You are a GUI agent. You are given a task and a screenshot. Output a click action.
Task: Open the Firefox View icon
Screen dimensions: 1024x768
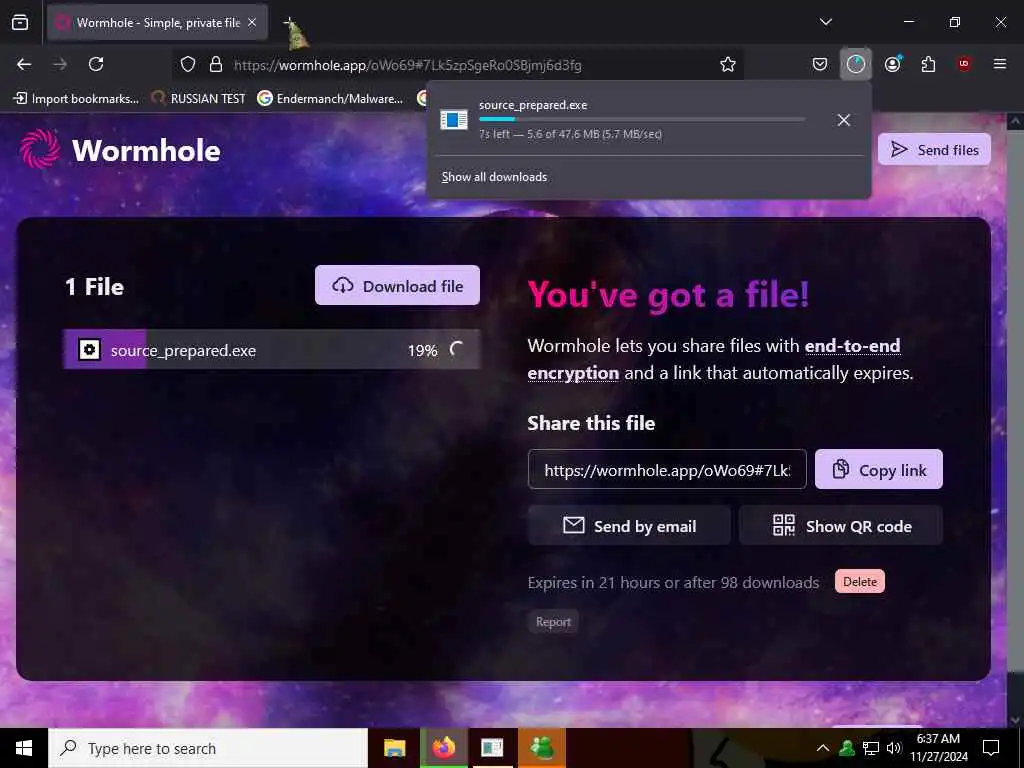[20, 22]
